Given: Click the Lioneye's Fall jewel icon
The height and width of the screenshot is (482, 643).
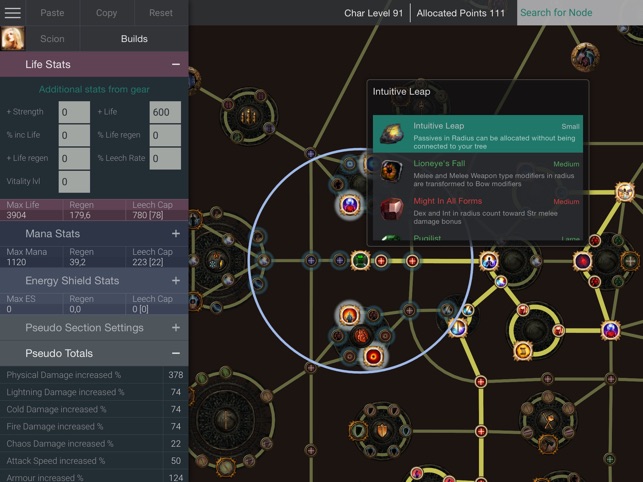Looking at the screenshot, I should point(391,171).
